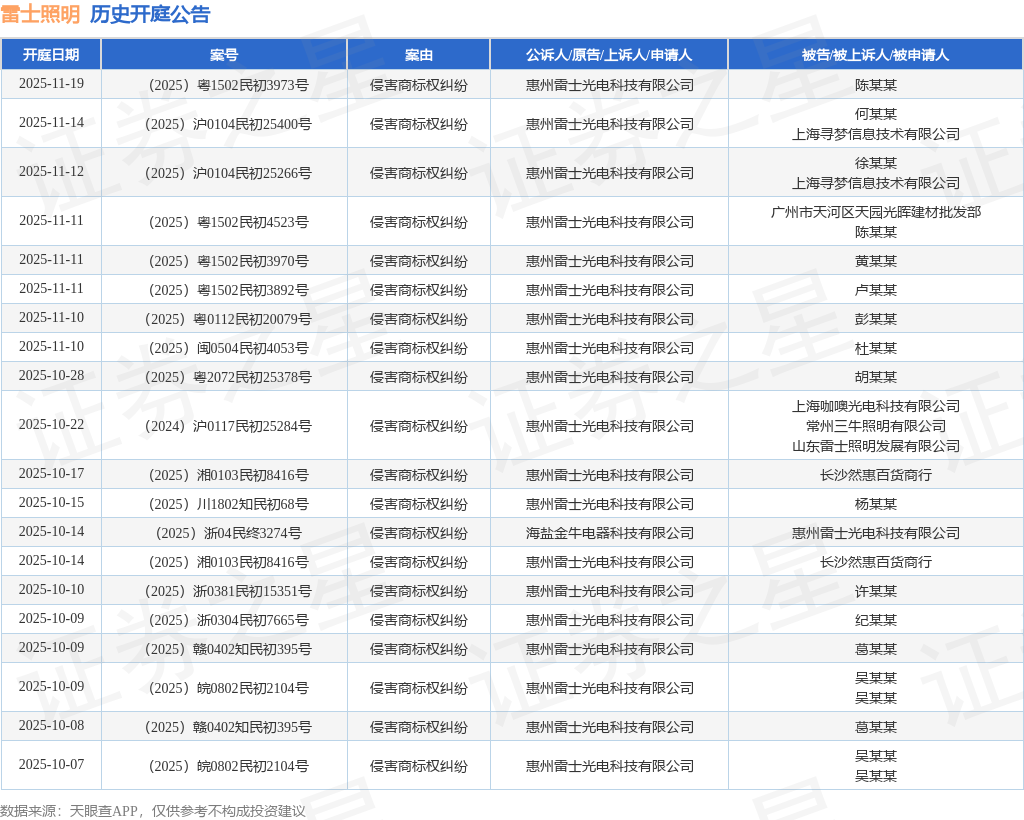Select the date 2025-11-19
This screenshot has height=820, width=1024.
click(x=51, y=84)
